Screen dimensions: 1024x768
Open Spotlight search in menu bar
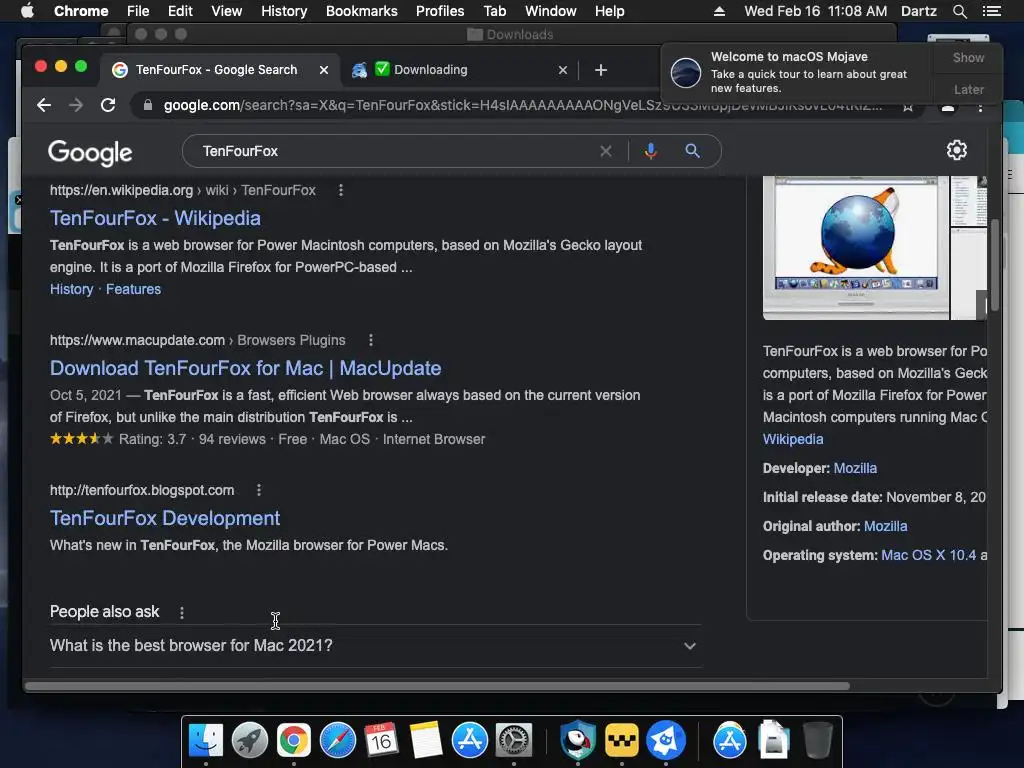[959, 11]
